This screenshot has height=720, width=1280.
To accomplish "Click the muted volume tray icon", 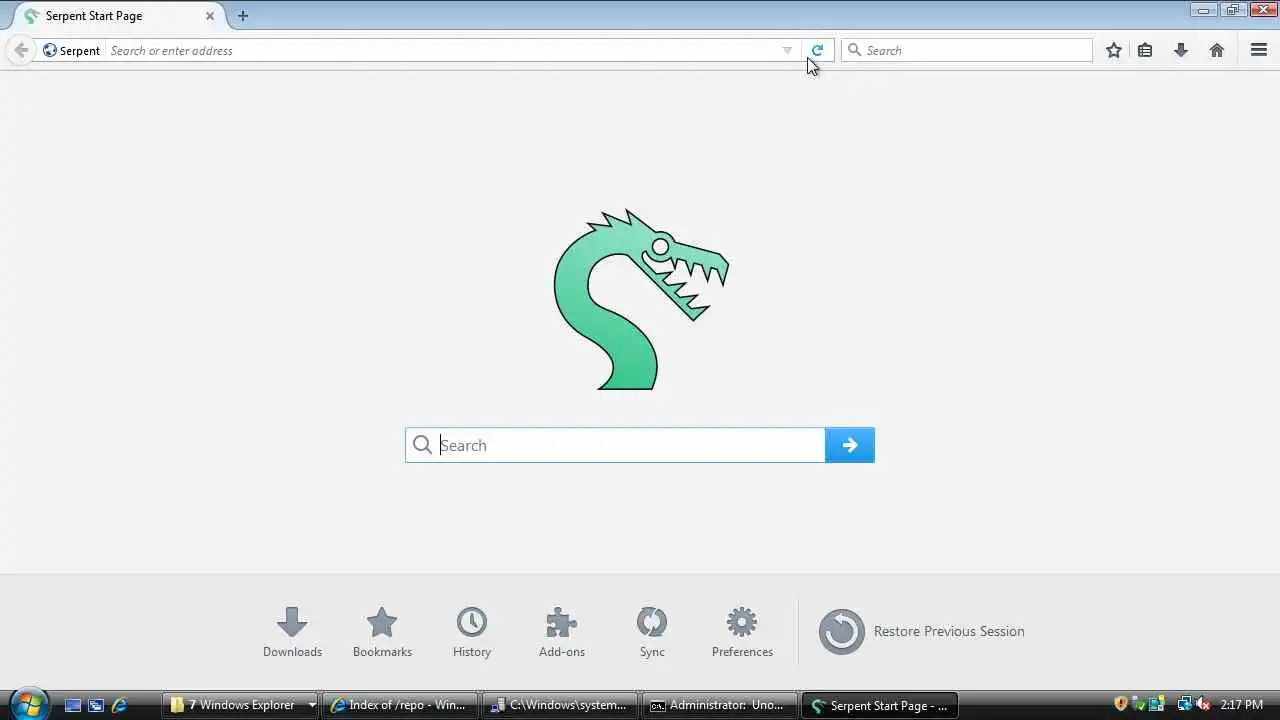I will coord(1203,704).
